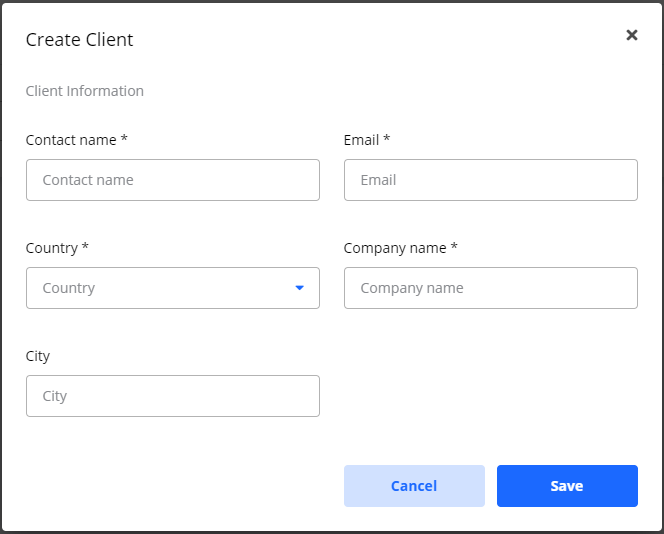This screenshot has height=534, width=664.
Task: Click the required asterisk beside Email
Action: (386, 139)
